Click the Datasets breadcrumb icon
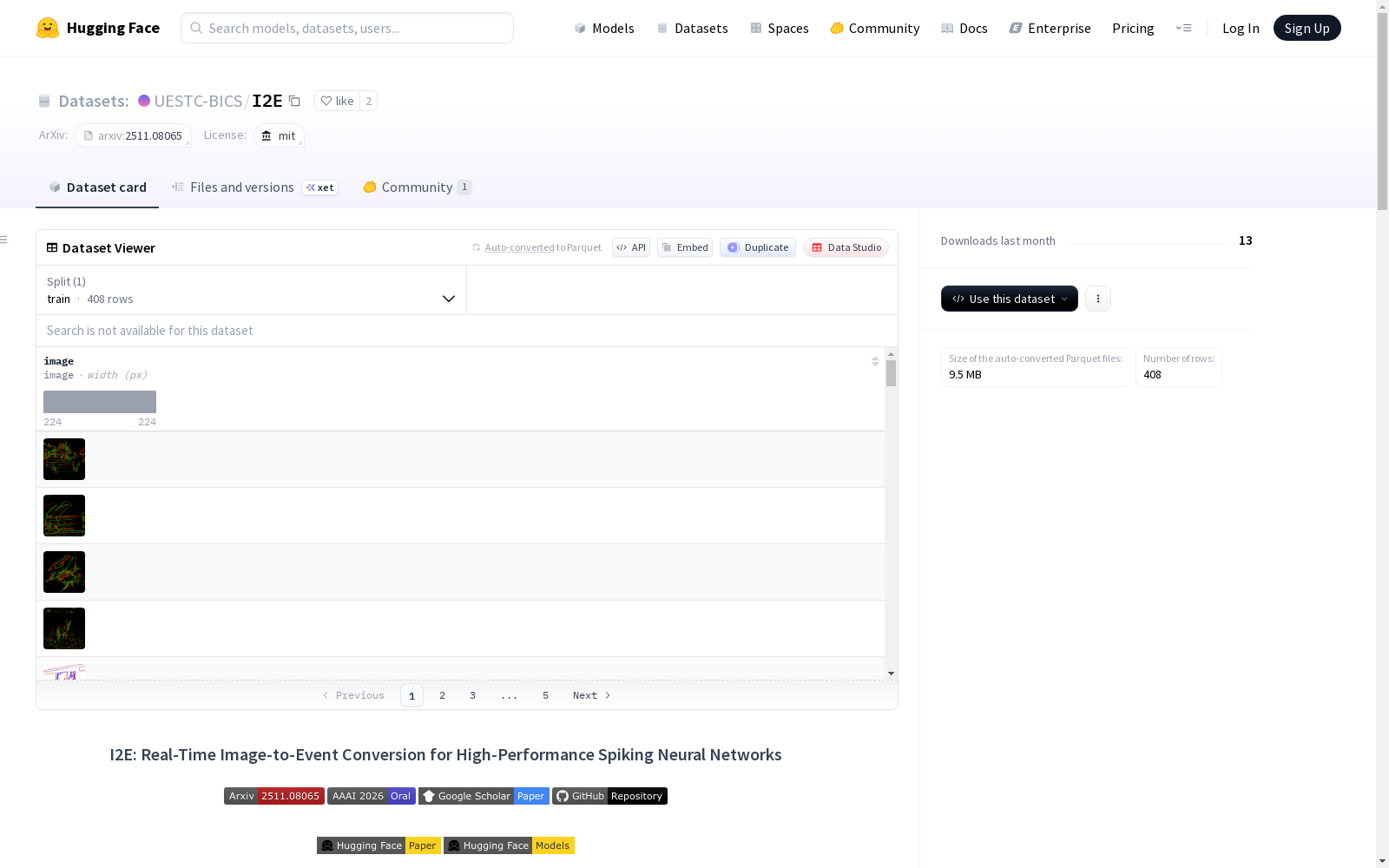 [44, 101]
